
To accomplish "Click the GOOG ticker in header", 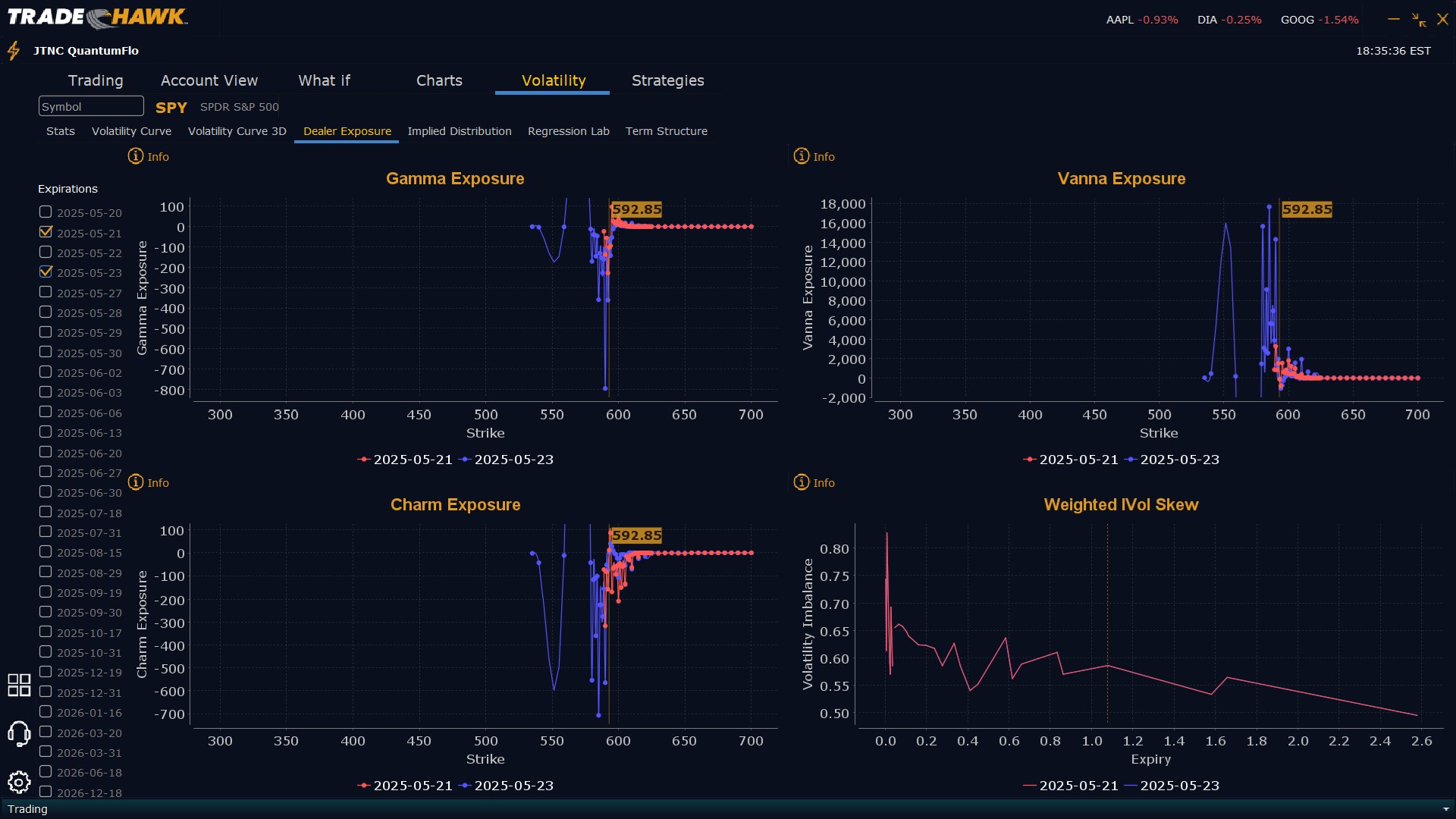I will (1297, 20).
